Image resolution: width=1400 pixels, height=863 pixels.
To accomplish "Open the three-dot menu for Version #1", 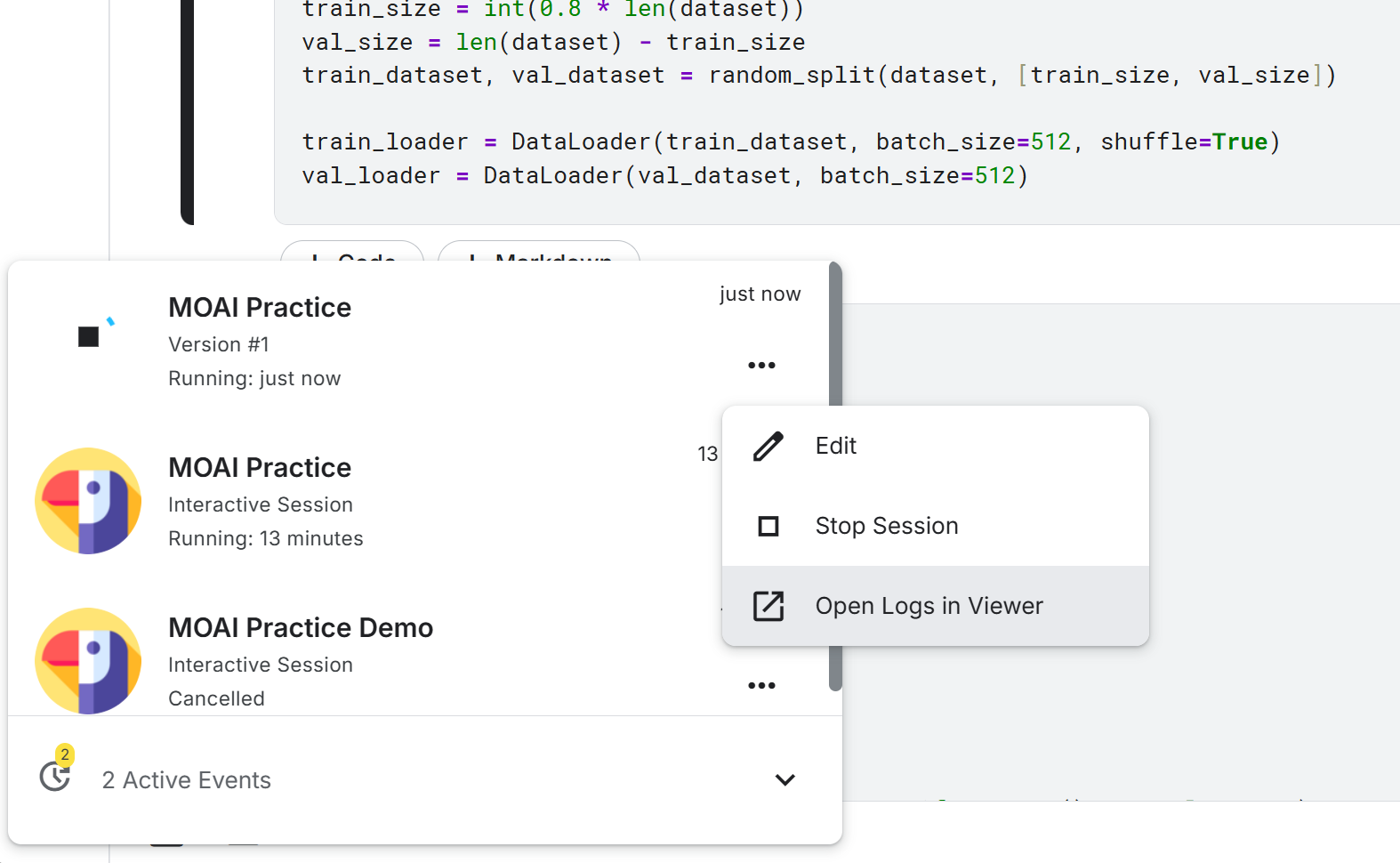I will tap(761, 366).
